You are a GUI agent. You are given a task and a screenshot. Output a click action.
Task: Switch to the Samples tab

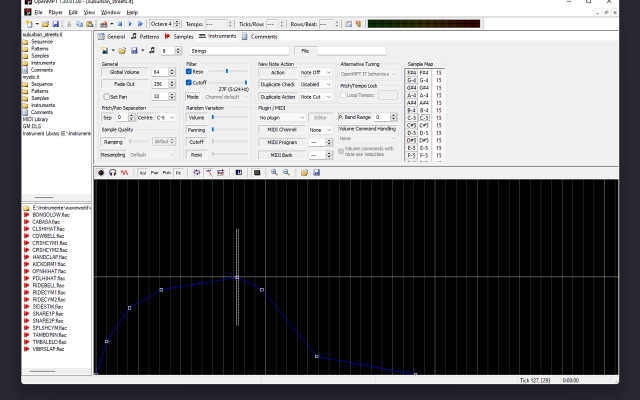[179, 37]
